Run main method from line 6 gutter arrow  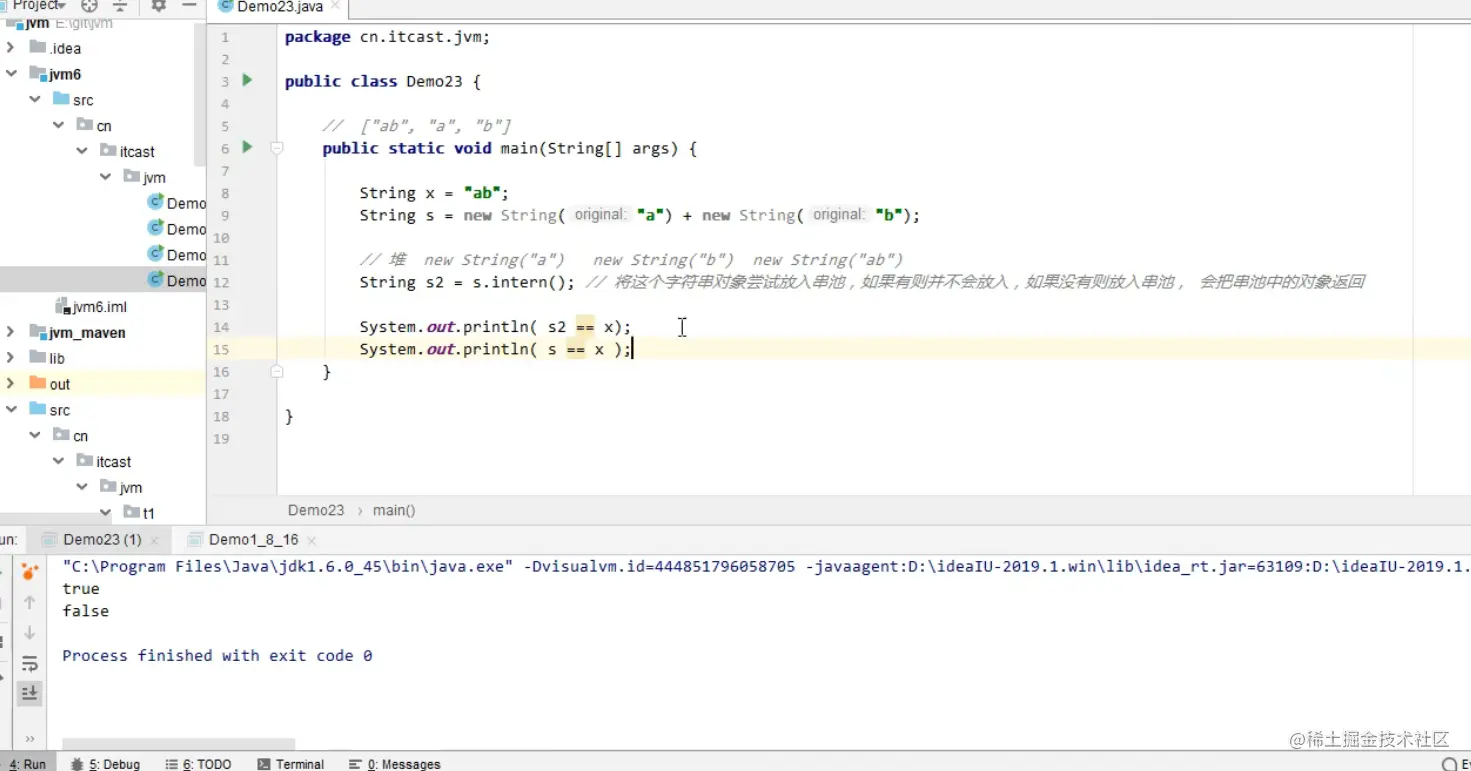(x=247, y=147)
